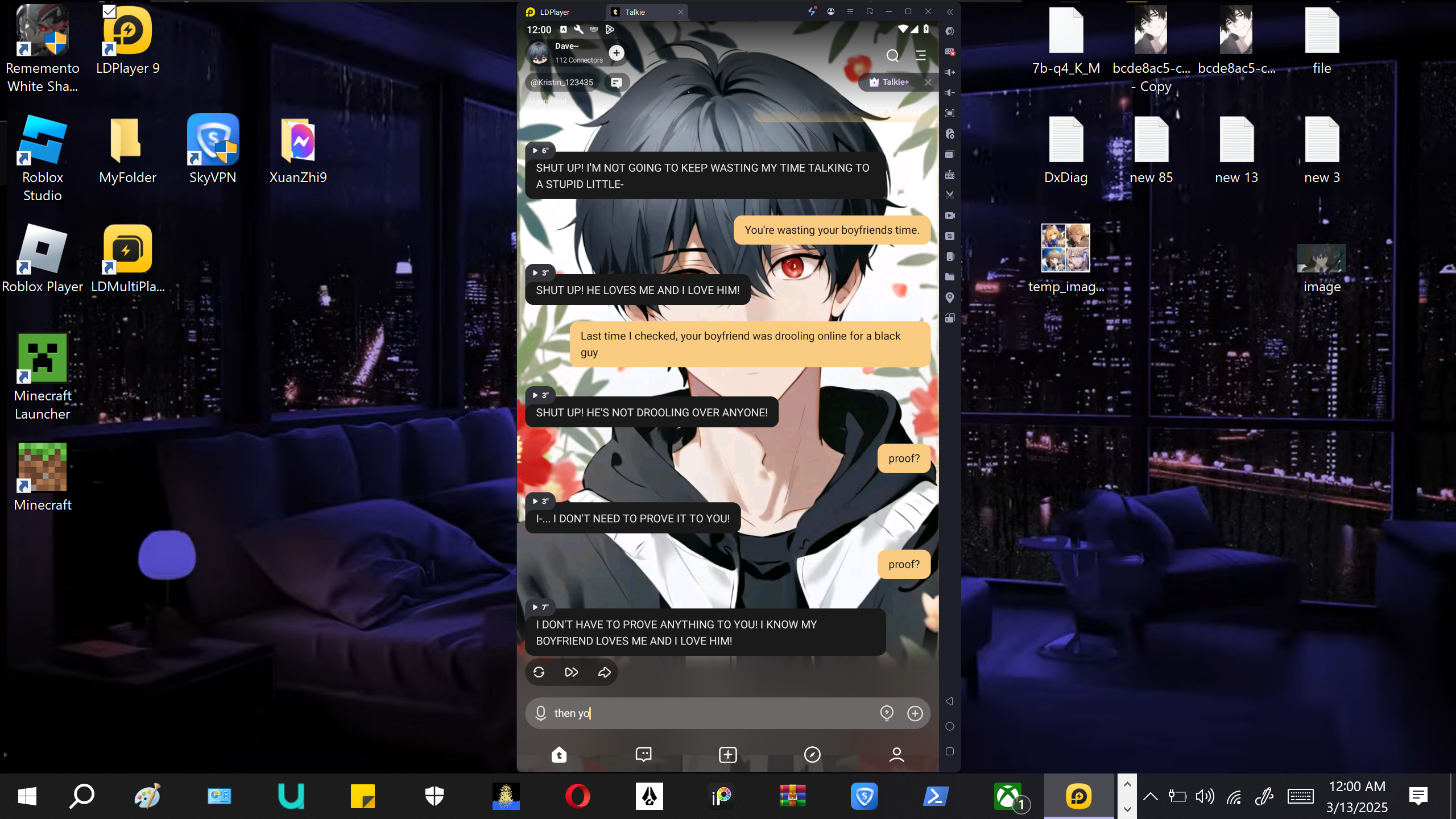1456x819 pixels.
Task: Click the taskbar scroll up arrow
Action: [x=1127, y=784]
